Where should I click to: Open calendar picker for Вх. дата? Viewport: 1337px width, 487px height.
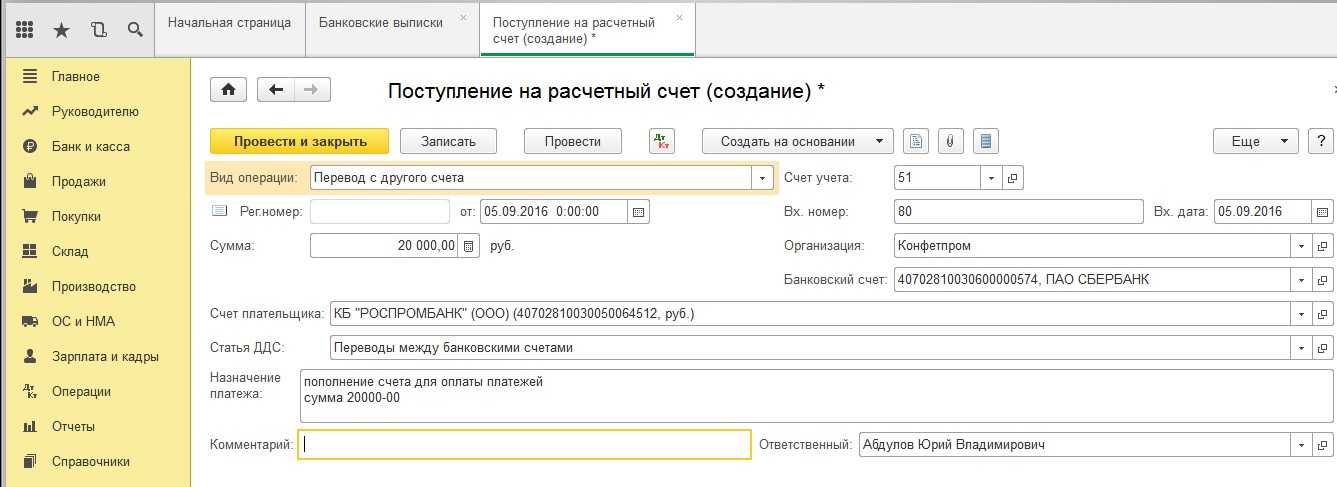[1323, 212]
